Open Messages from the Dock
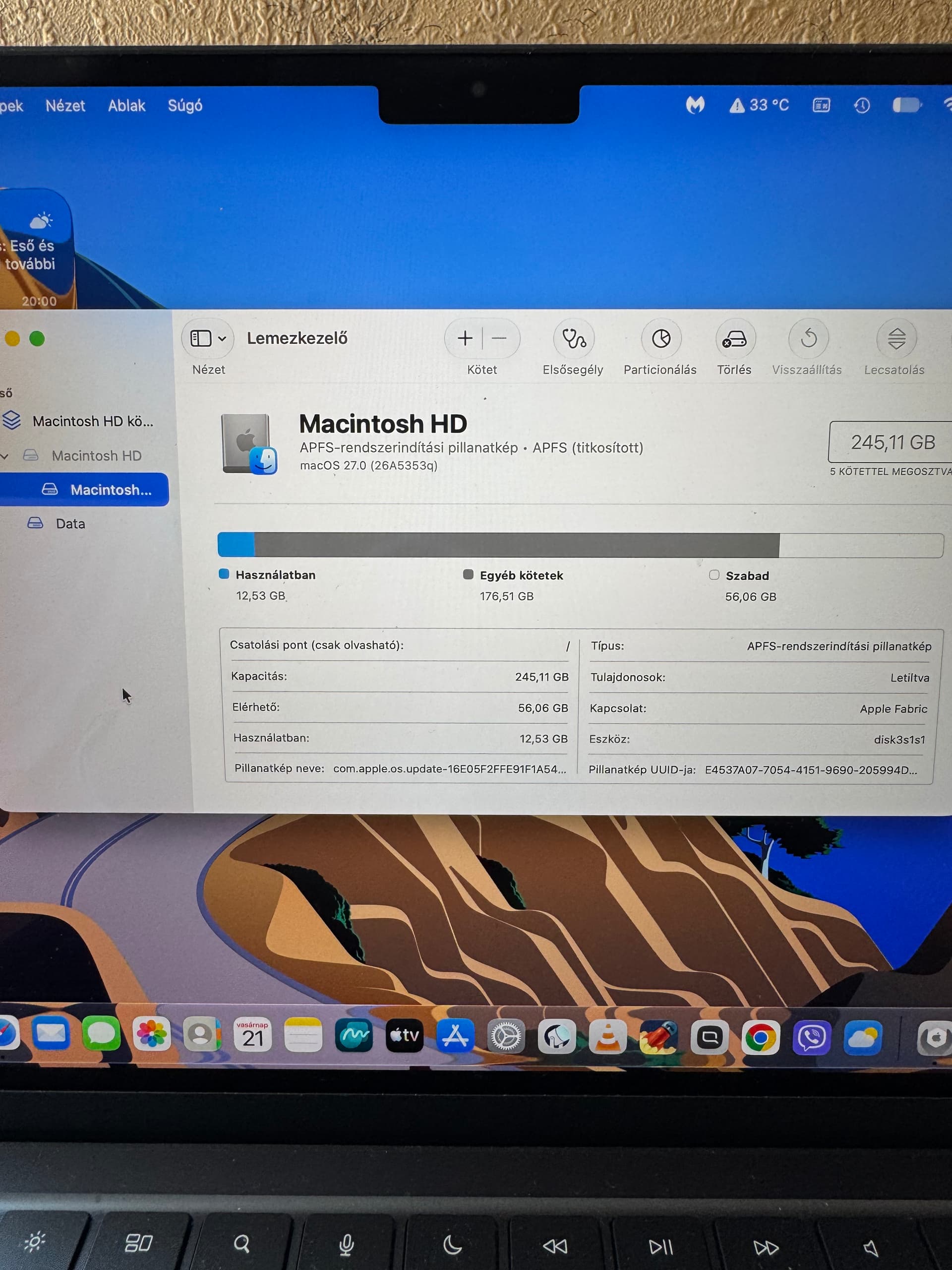This screenshot has height=1270, width=952. [101, 1034]
